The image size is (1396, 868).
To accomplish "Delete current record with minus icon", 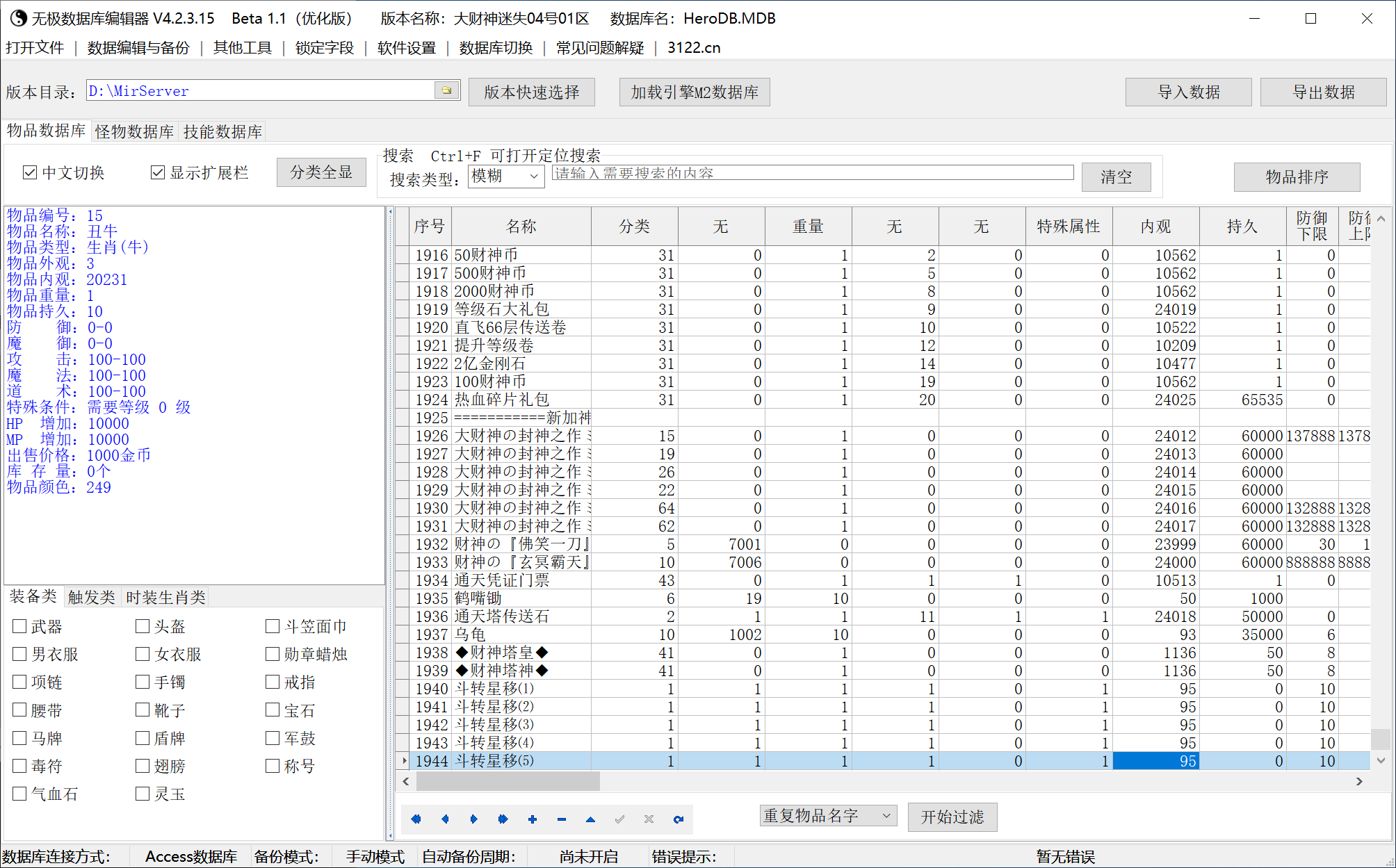I will (x=562, y=819).
